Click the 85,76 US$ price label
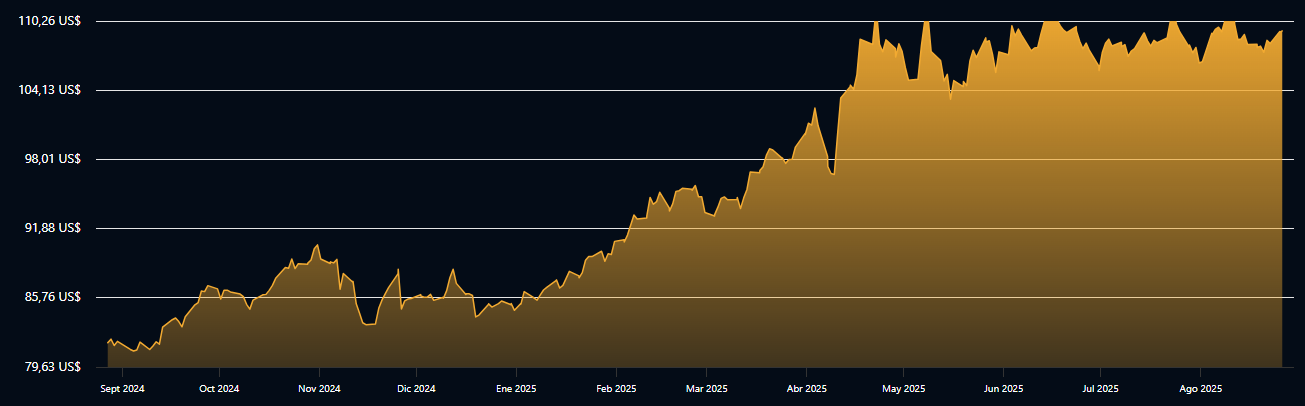The width and height of the screenshot is (1305, 406). tap(52, 296)
